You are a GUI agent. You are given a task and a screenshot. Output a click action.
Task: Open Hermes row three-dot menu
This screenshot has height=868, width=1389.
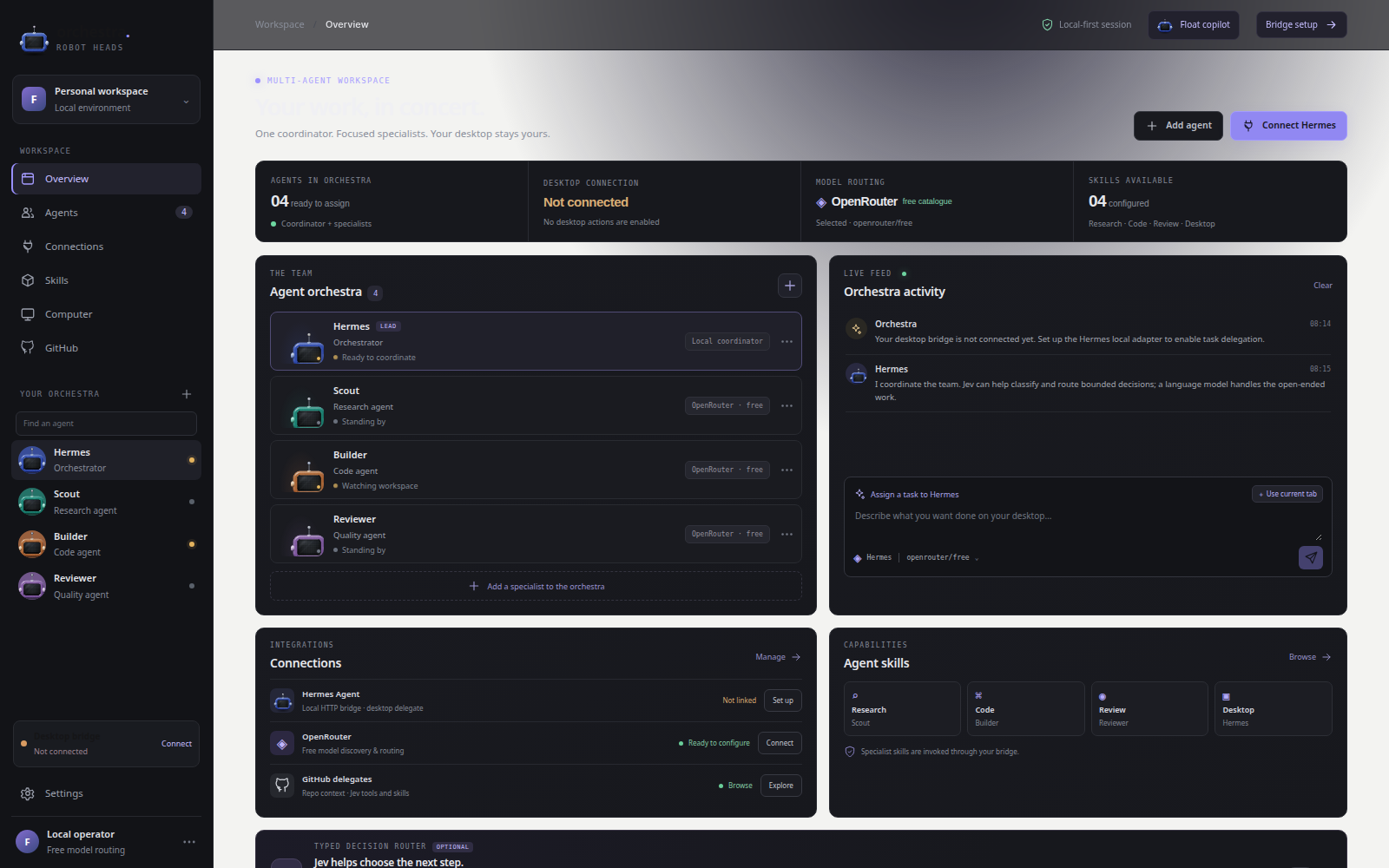[x=787, y=341]
